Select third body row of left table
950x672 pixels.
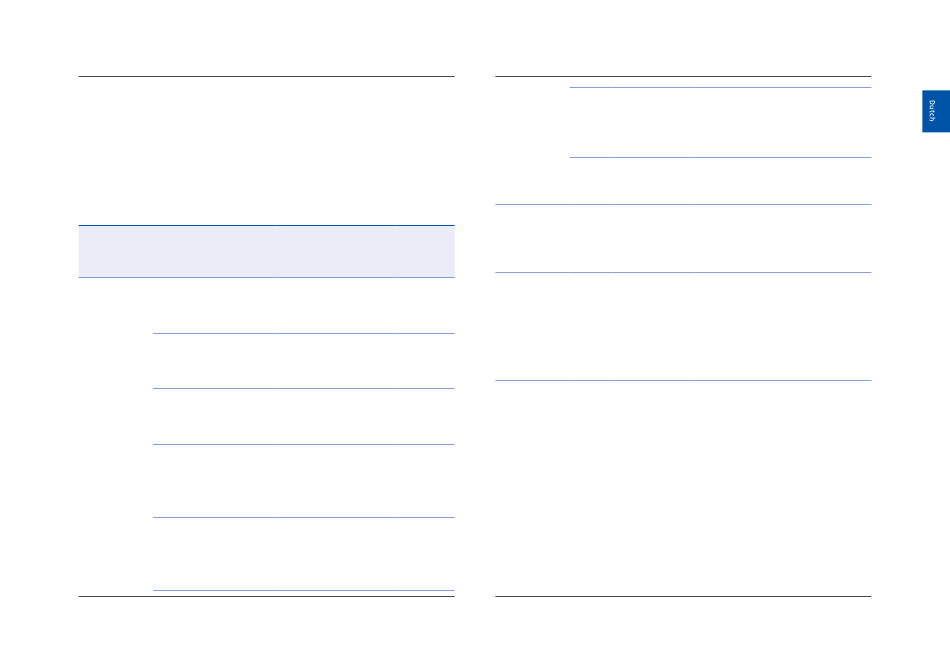pyautogui.click(x=304, y=416)
